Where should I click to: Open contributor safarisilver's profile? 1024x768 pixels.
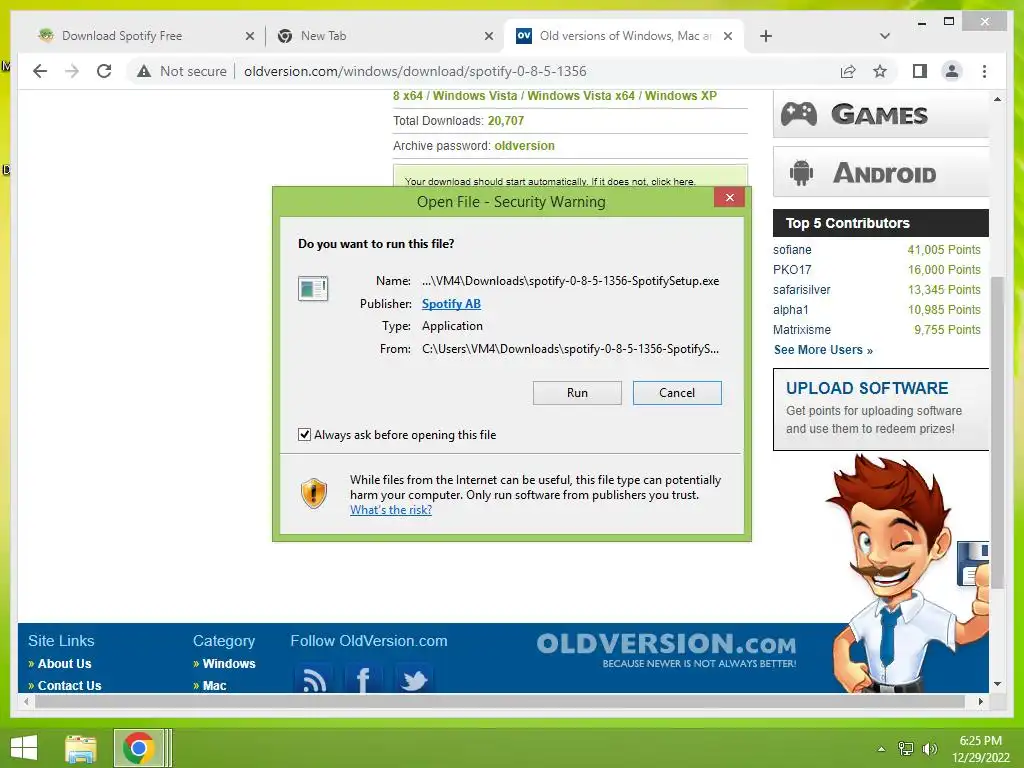pyautogui.click(x=801, y=290)
